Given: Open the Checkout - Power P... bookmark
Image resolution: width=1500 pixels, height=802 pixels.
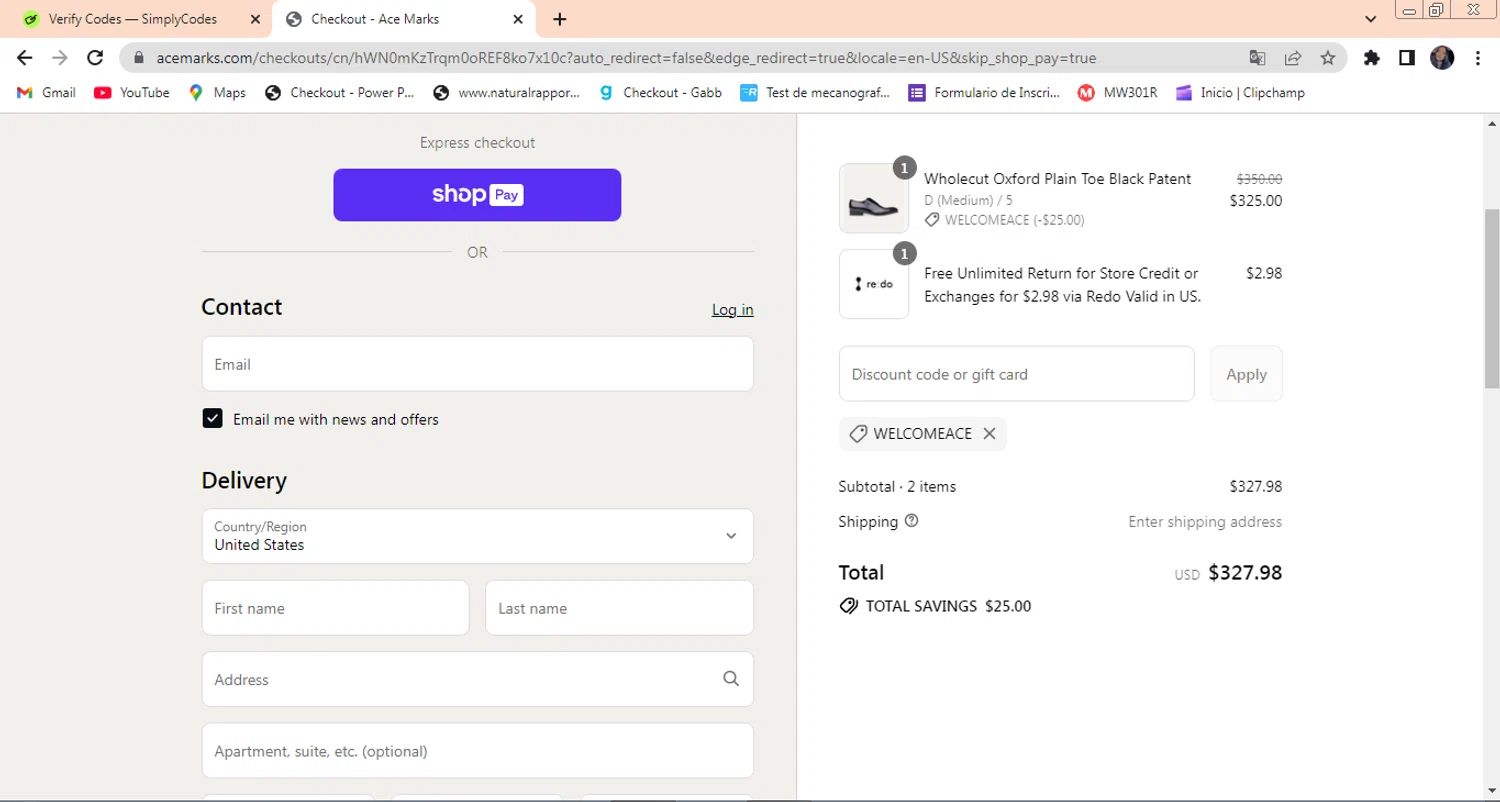Looking at the screenshot, I should point(340,92).
